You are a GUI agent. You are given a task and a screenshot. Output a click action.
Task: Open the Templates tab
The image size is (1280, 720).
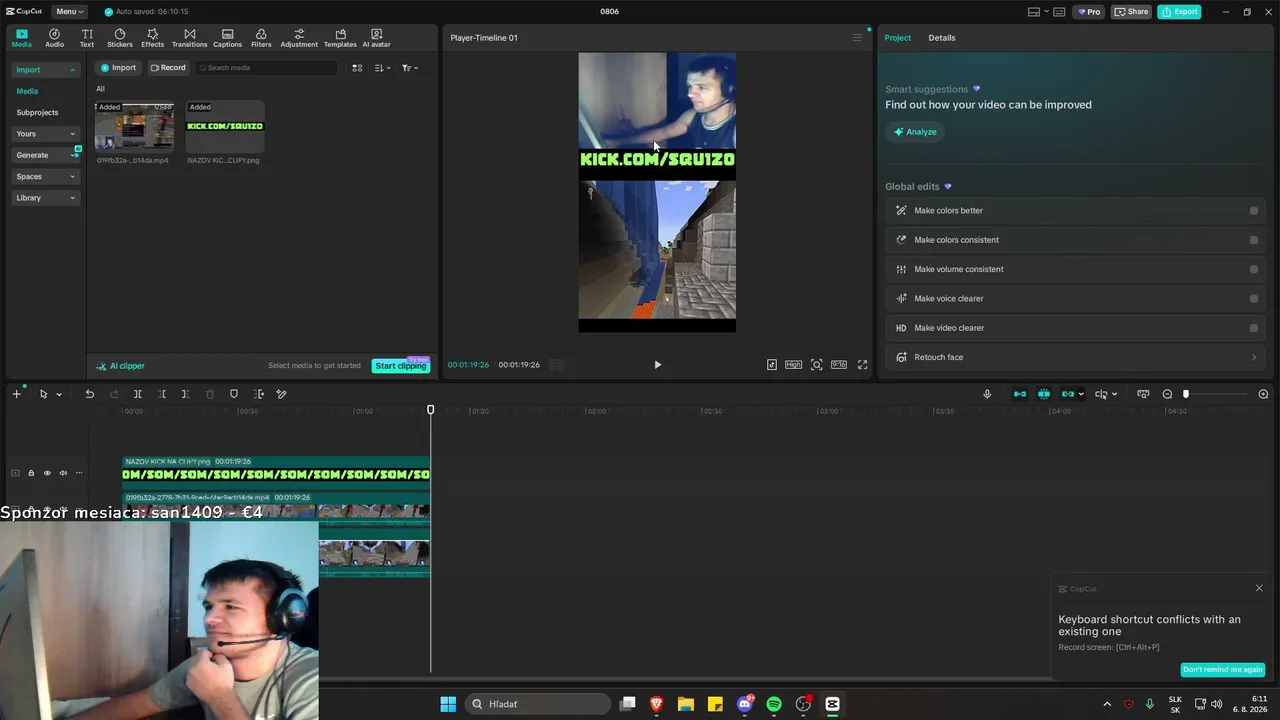(340, 38)
